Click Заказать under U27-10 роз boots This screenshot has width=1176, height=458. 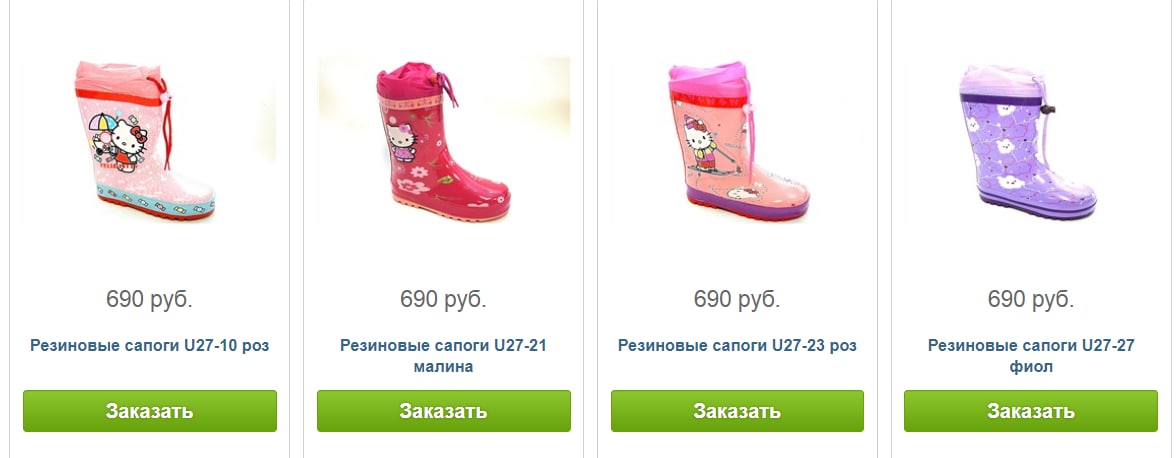[x=149, y=411]
